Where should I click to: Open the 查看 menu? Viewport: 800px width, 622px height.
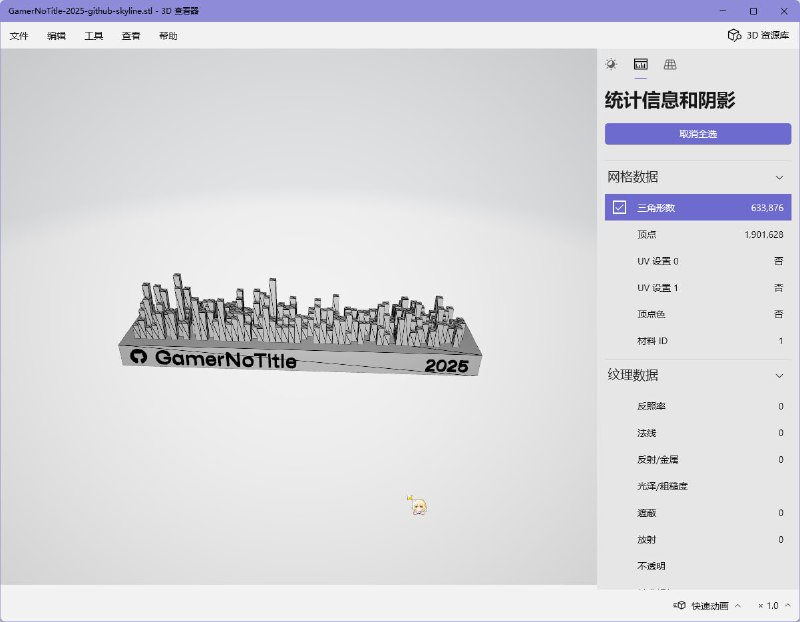[131, 36]
